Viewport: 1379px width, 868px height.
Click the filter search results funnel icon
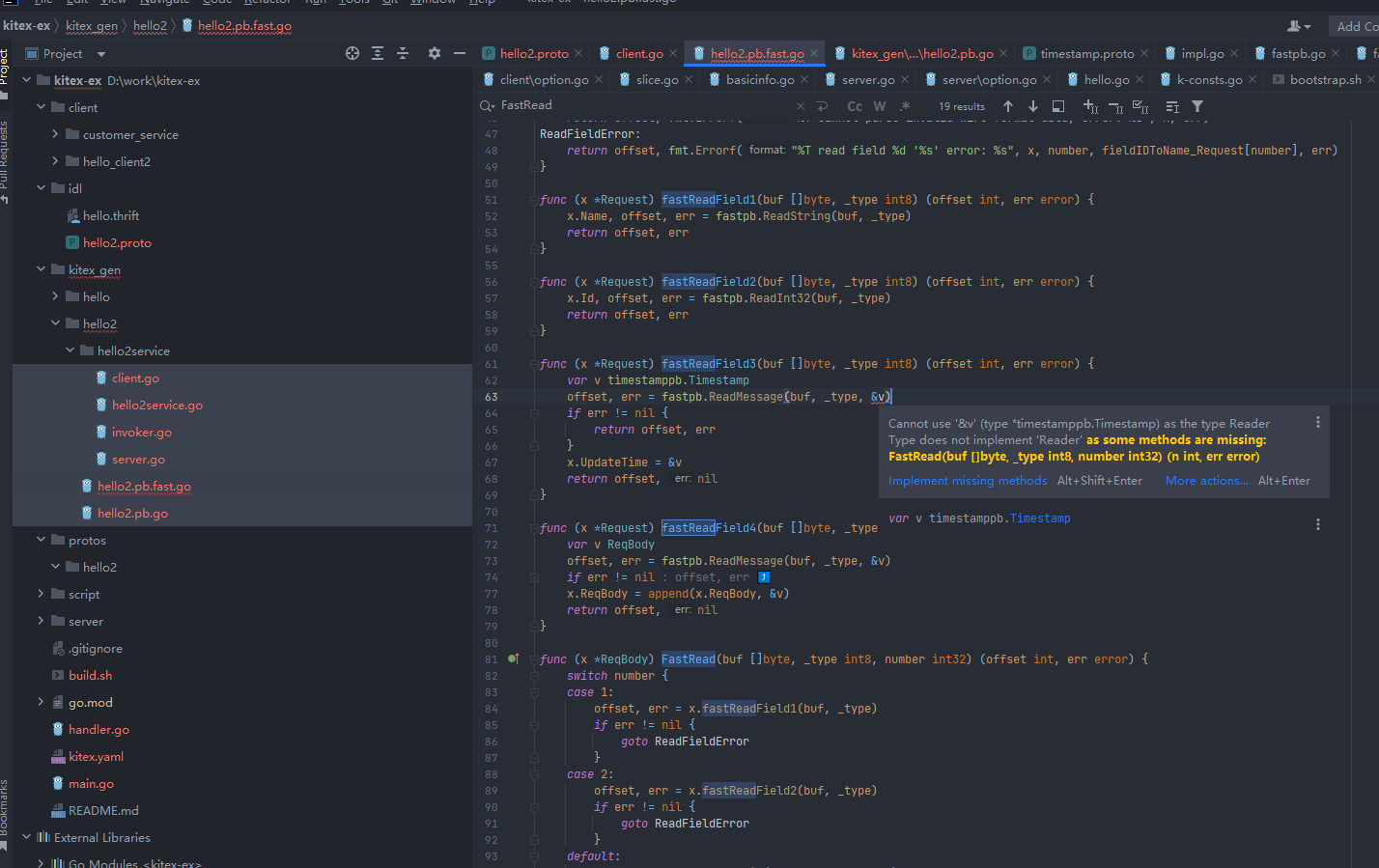tap(1197, 106)
